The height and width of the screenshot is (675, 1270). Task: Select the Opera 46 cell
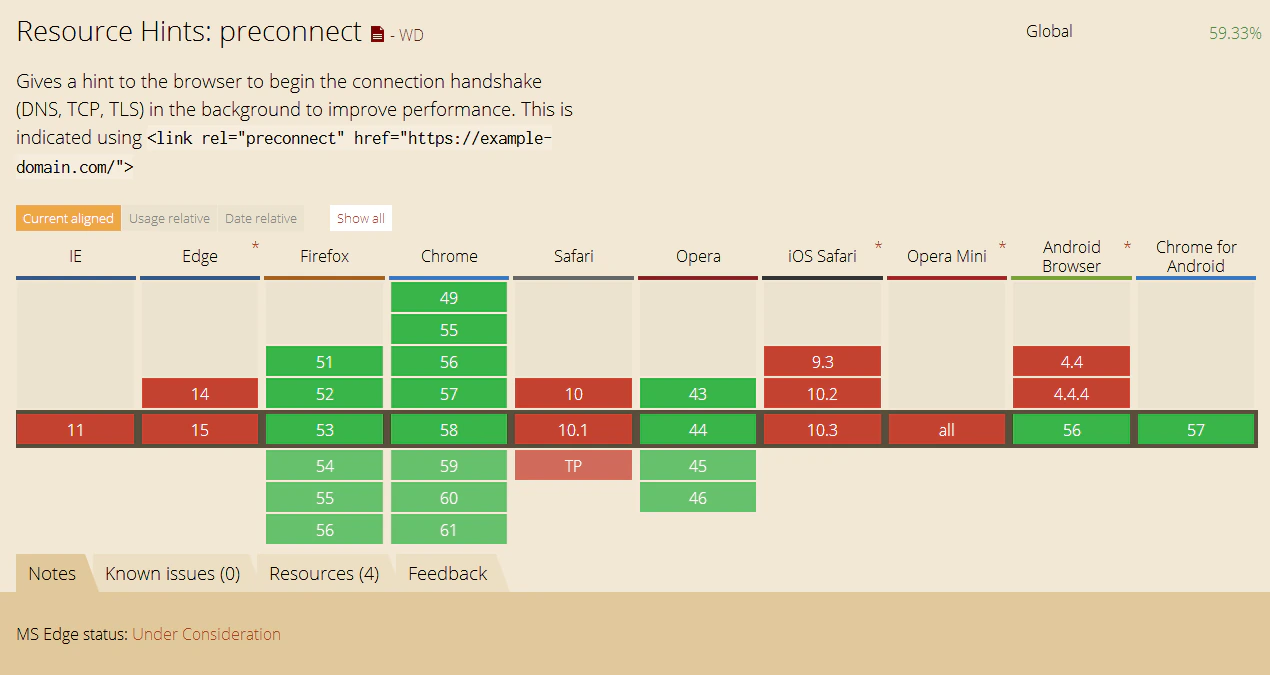pyautogui.click(x=698, y=498)
